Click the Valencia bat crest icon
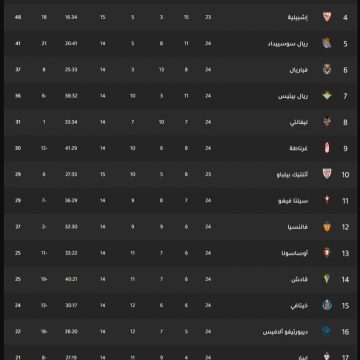Image resolution: width=360 pixels, height=360 pixels. 327,227
